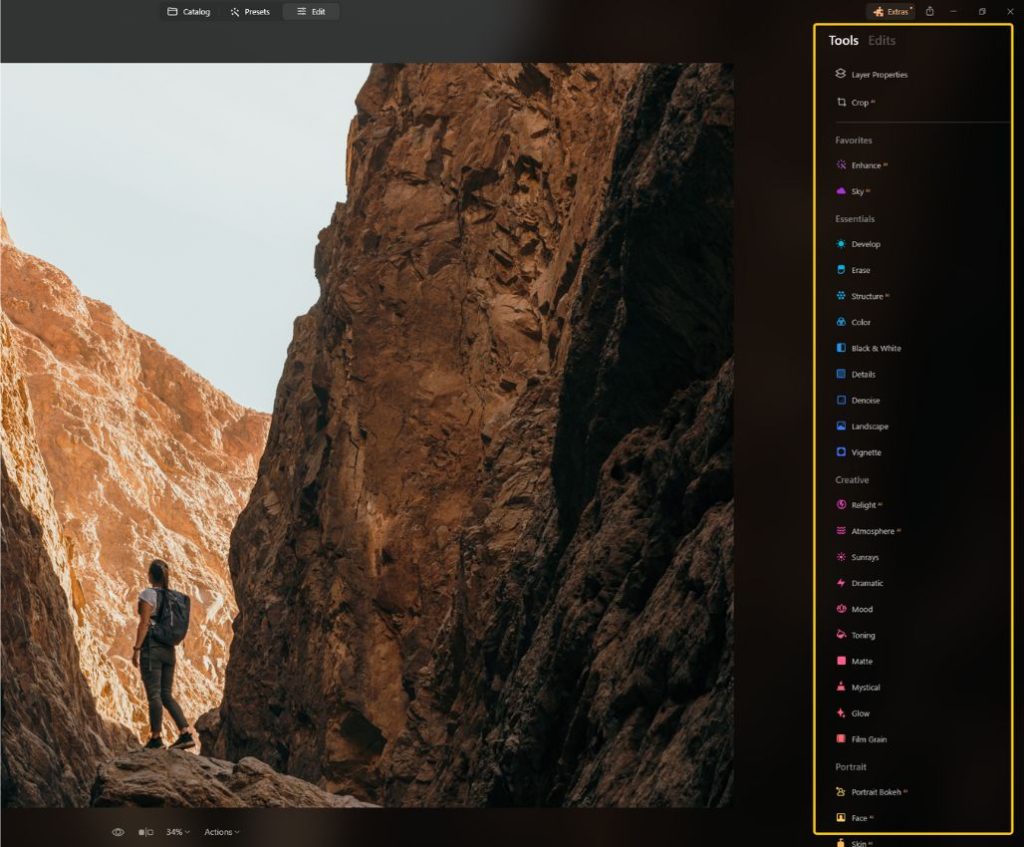Click the share/export icon
Viewport: 1024px width, 847px height.
929,11
